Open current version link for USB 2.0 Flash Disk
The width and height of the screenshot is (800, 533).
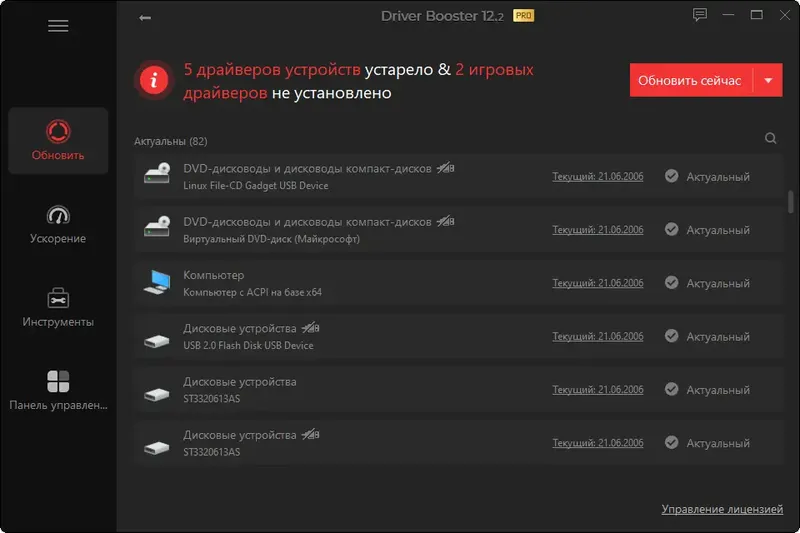click(x=597, y=336)
